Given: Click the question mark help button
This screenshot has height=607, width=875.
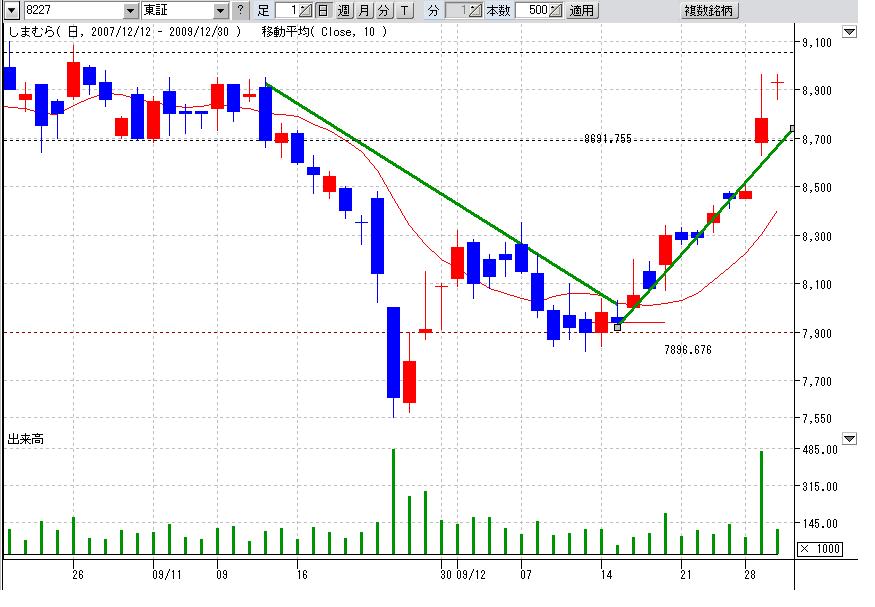Looking at the screenshot, I should pyautogui.click(x=239, y=11).
